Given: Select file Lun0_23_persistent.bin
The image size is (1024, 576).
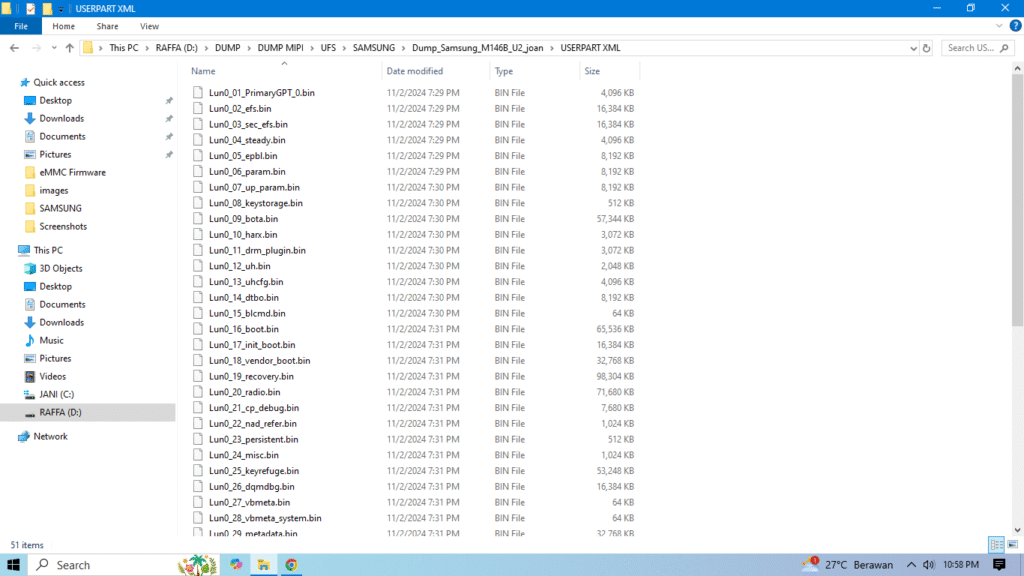Looking at the screenshot, I should 253,440.
